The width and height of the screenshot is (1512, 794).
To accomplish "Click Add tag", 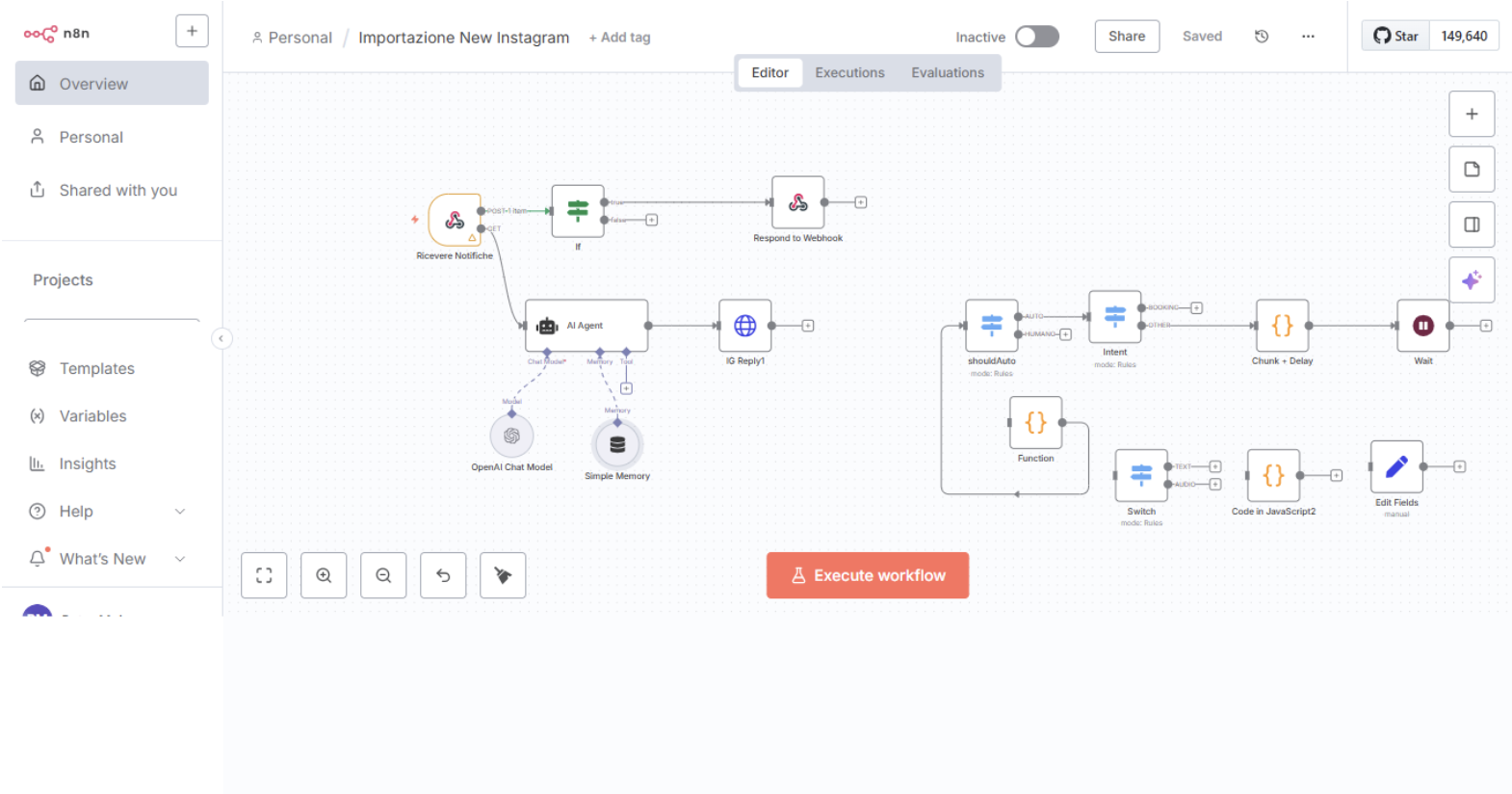I will [x=620, y=37].
